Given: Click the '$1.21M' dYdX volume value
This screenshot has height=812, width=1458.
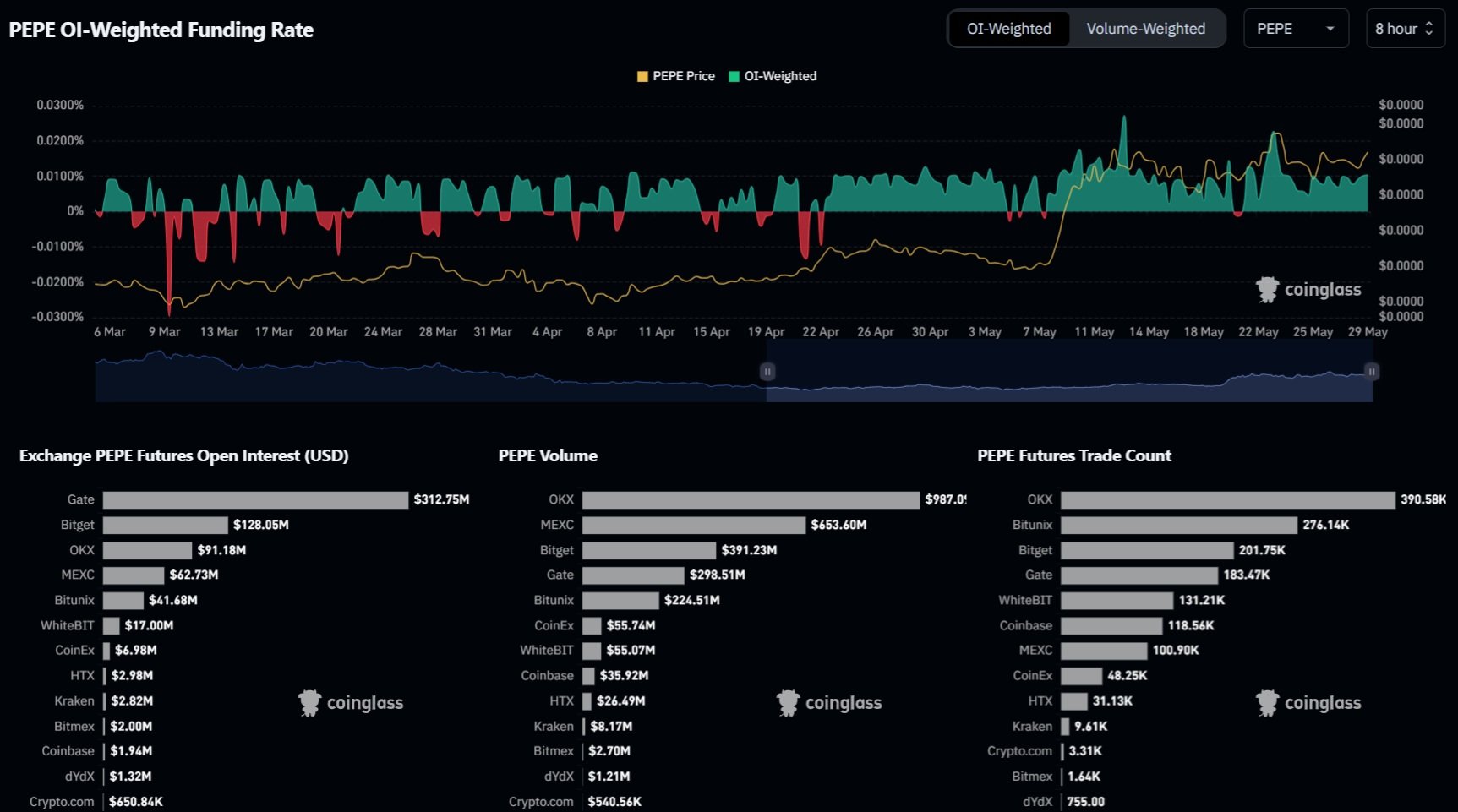Looking at the screenshot, I should click(x=609, y=776).
